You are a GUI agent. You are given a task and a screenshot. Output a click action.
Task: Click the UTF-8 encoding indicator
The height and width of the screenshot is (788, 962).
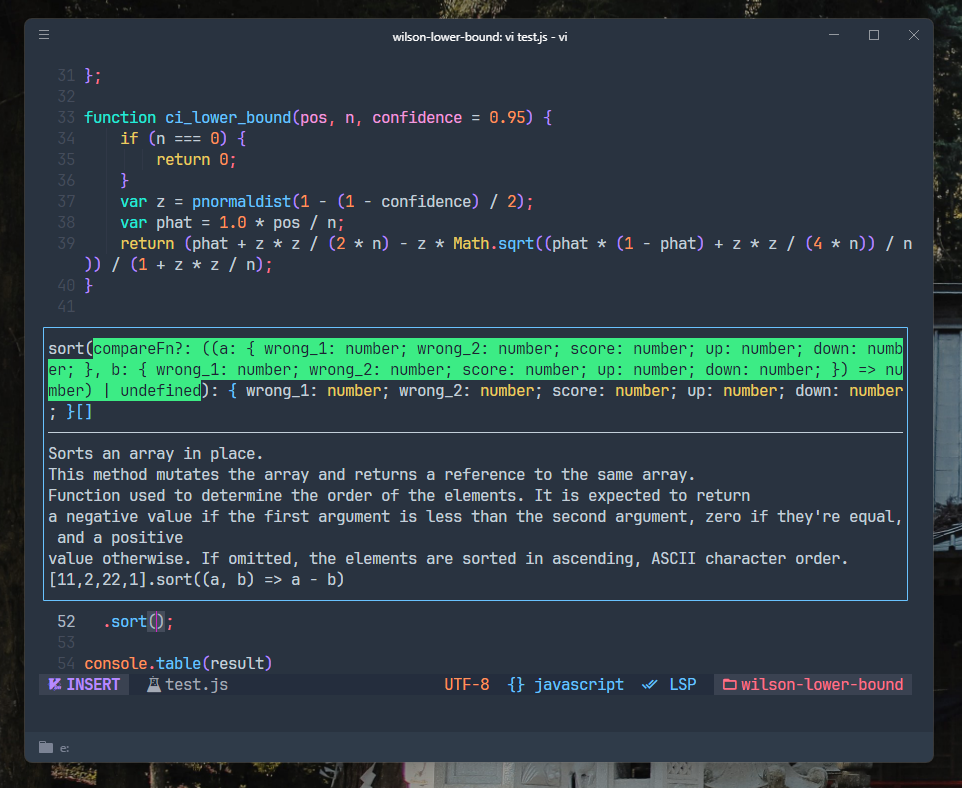[x=467, y=685]
